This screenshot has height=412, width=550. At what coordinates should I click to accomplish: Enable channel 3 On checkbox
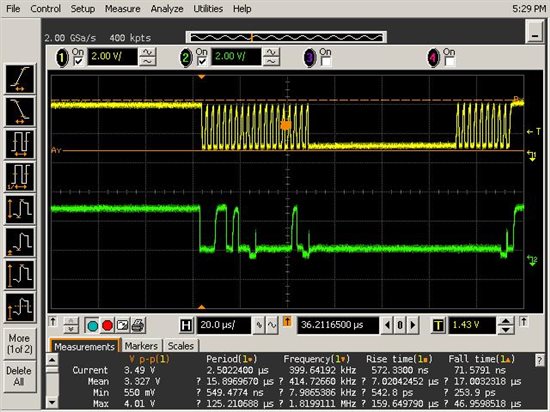coord(326,62)
